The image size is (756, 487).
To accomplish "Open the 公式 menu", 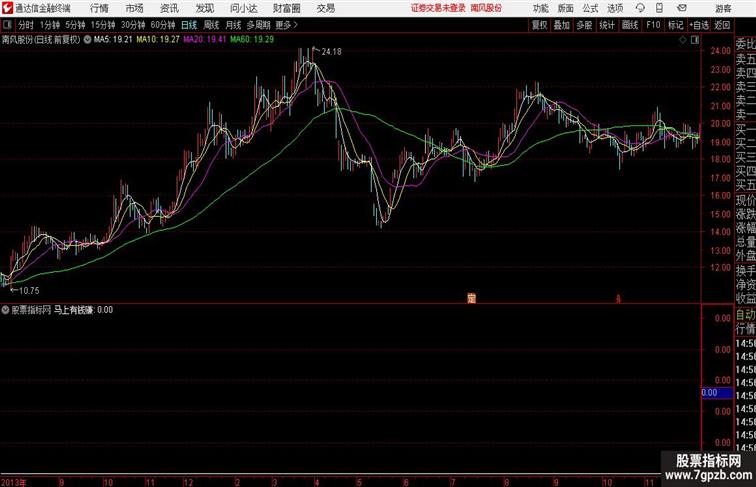I will (590, 8).
